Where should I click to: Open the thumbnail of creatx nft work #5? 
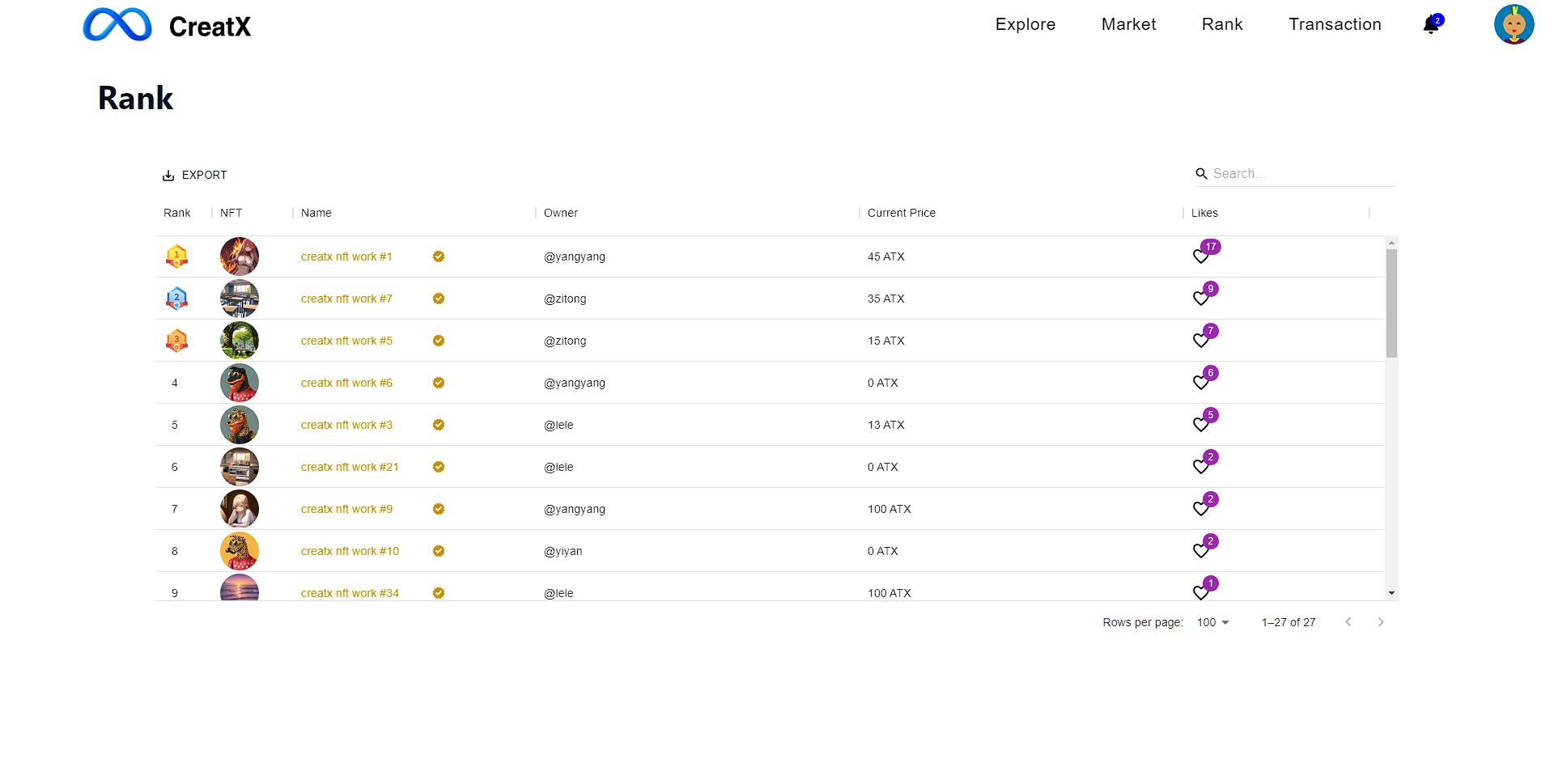(x=239, y=340)
